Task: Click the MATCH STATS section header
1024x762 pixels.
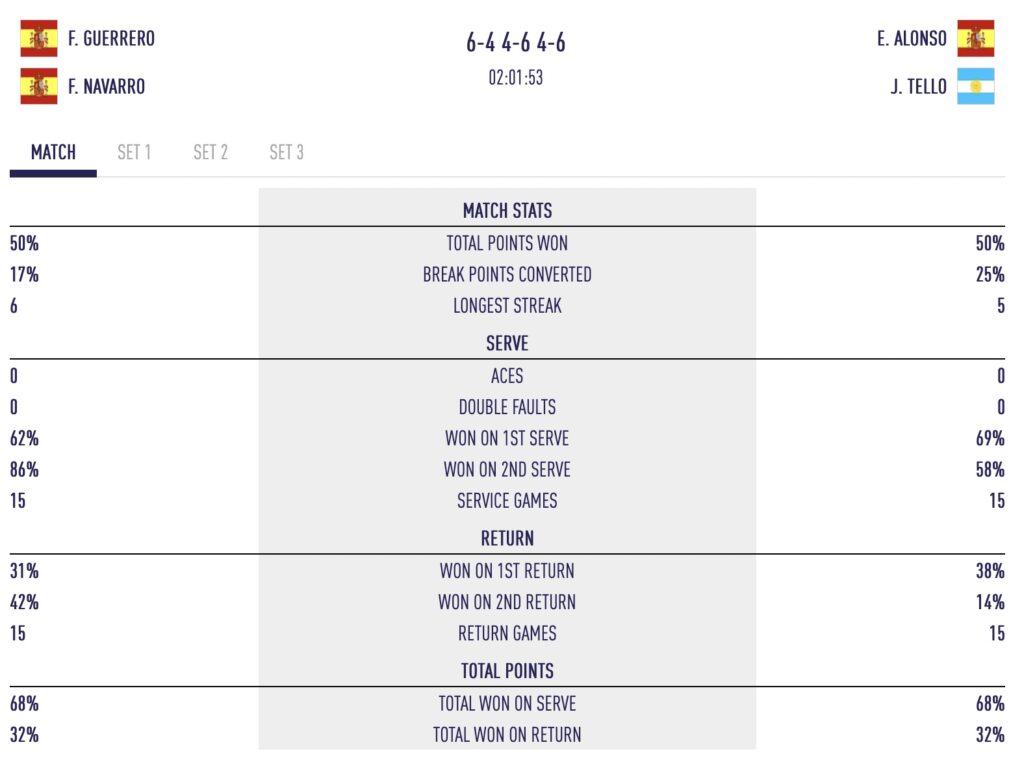Action: point(507,210)
